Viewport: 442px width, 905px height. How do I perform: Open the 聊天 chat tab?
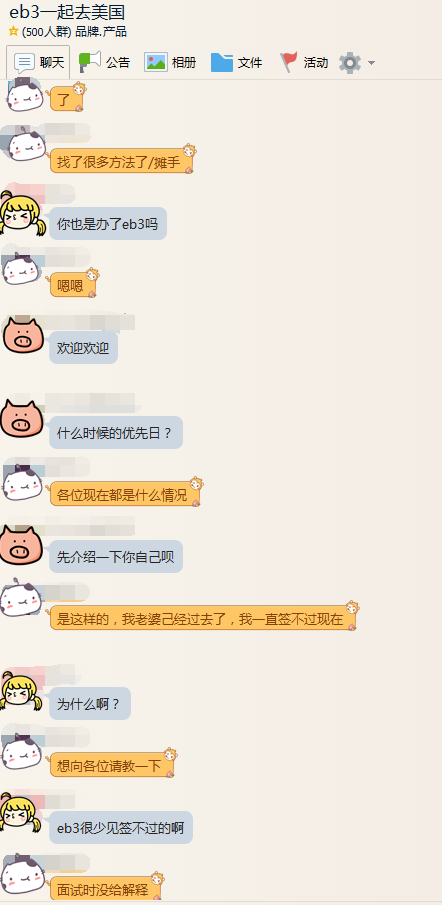coord(38,62)
